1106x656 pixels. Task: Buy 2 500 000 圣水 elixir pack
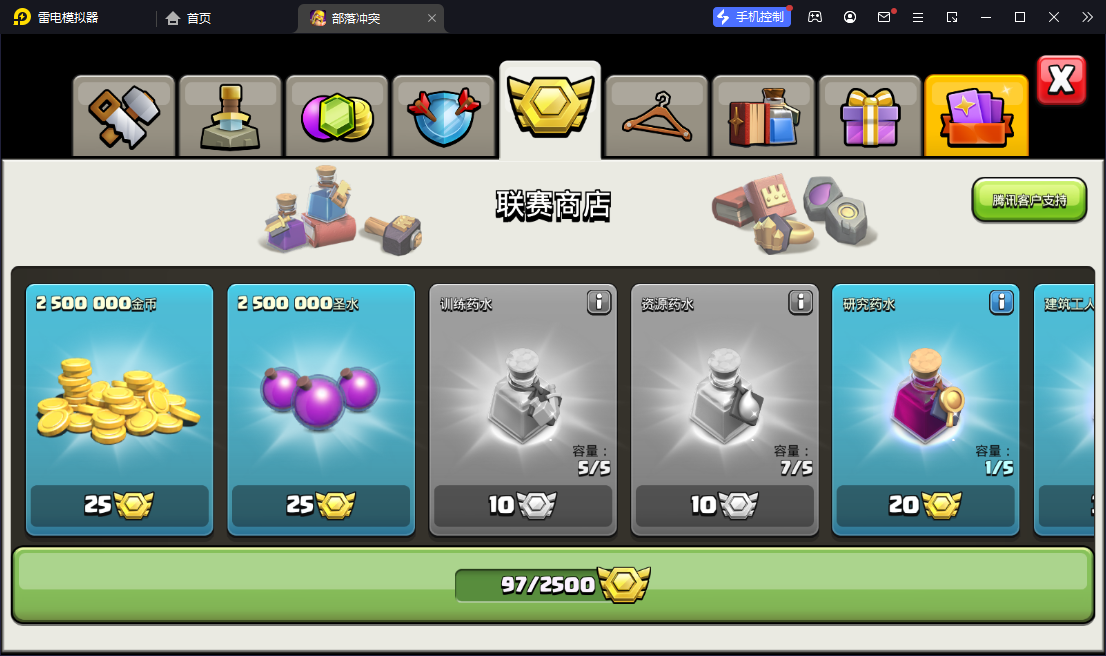(x=321, y=410)
